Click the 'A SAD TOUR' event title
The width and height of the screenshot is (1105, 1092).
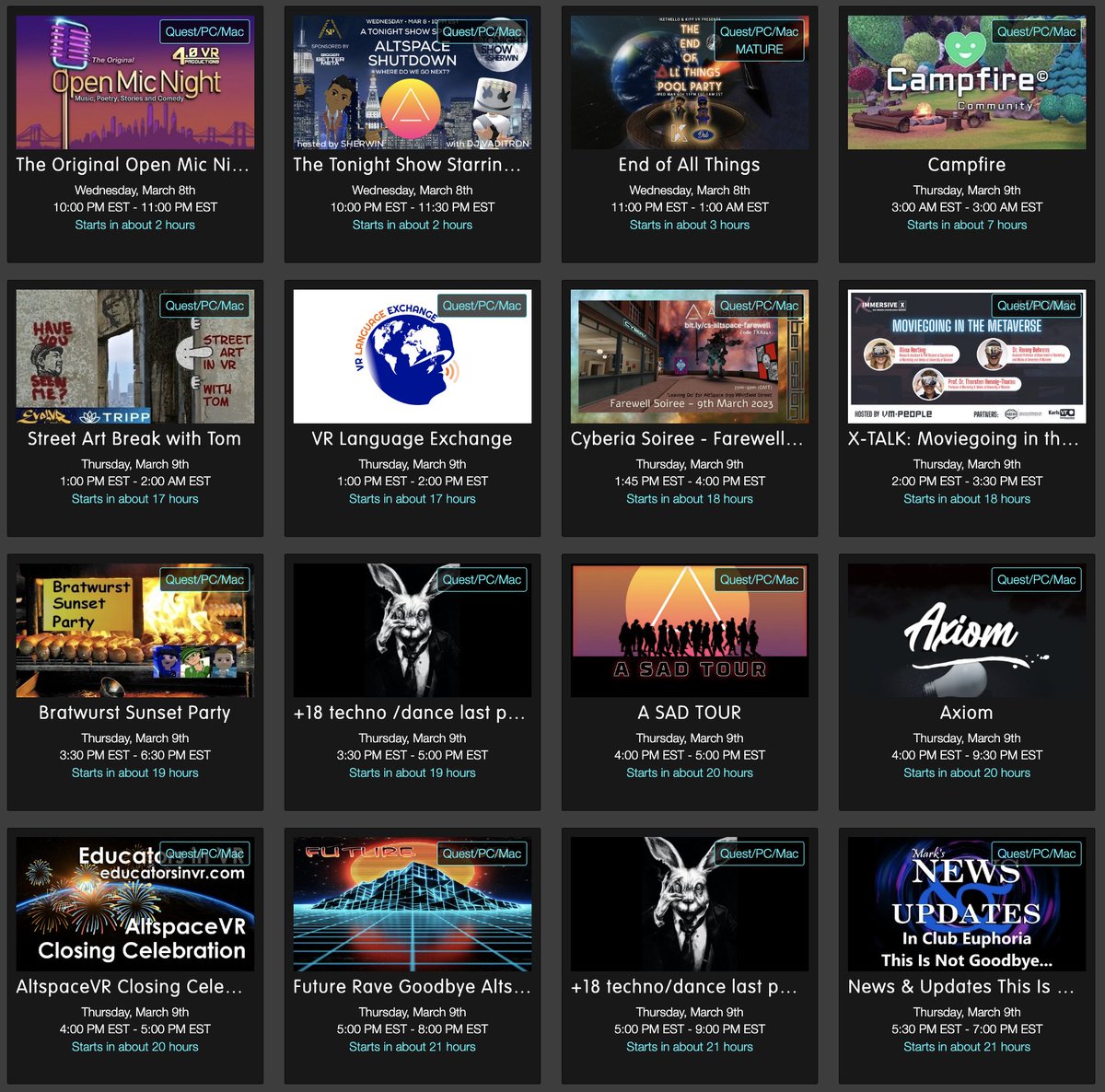[690, 713]
